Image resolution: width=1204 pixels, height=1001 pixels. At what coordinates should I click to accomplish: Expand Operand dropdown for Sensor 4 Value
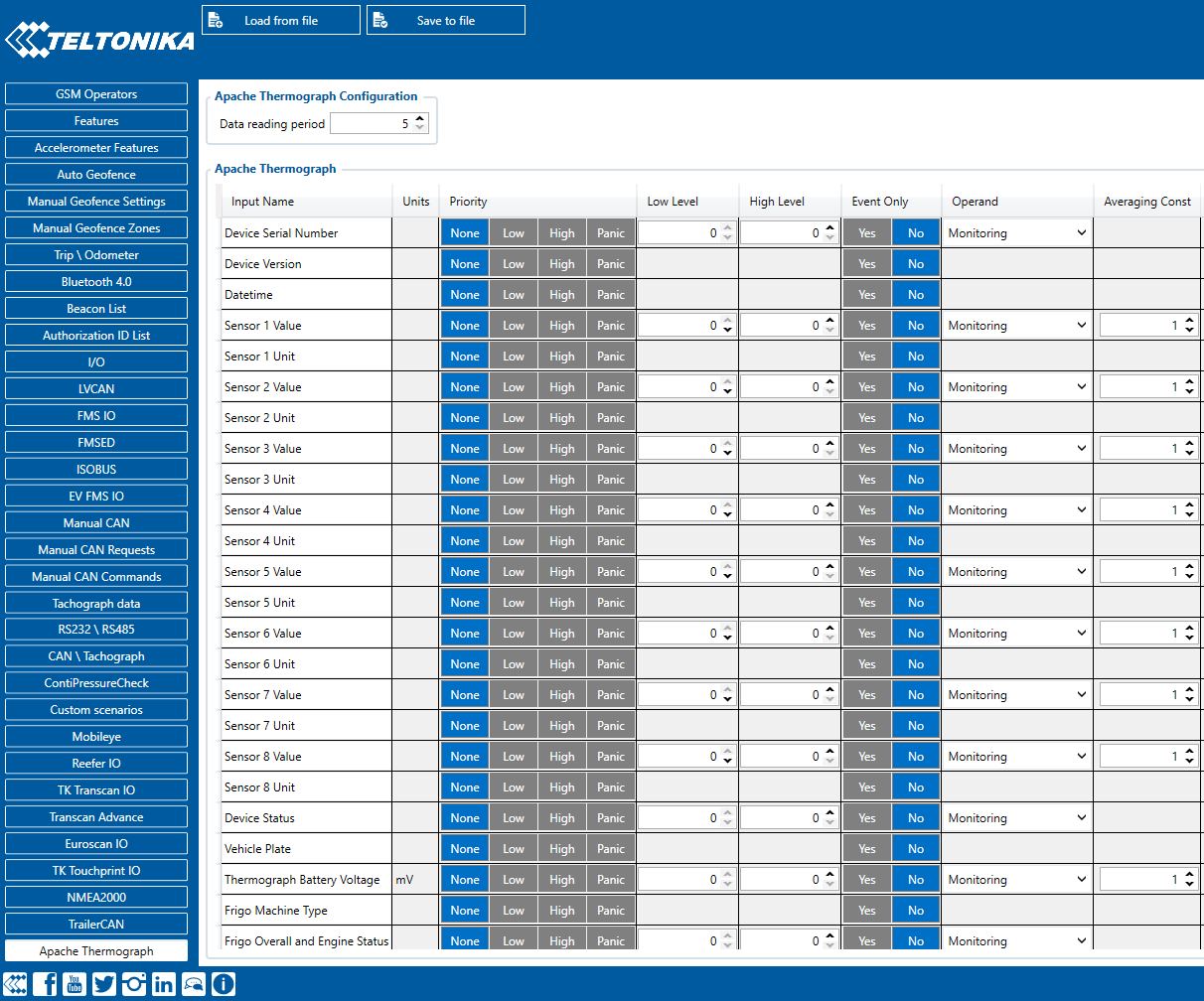point(1016,510)
